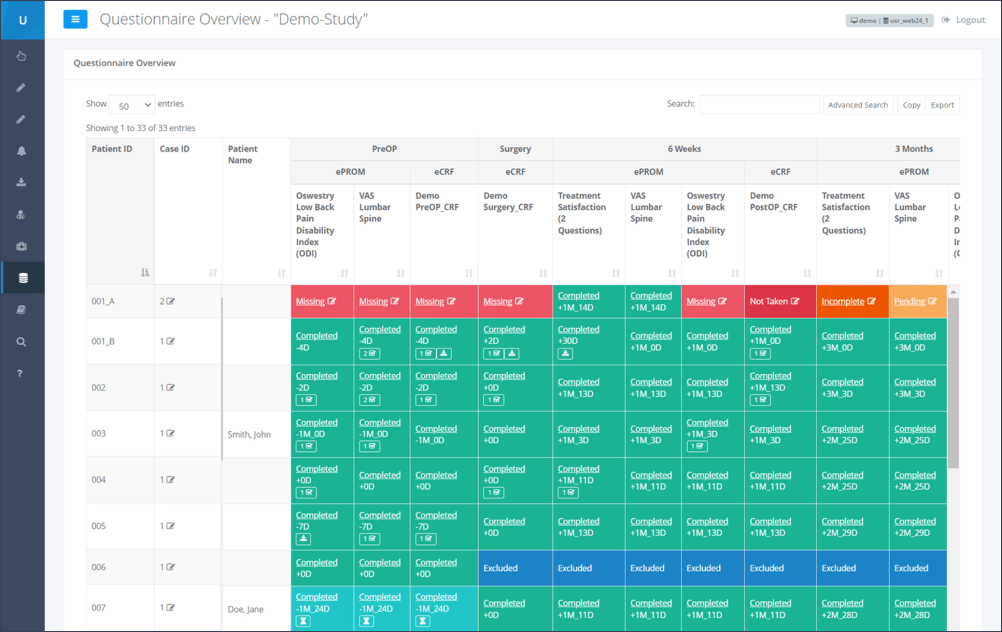This screenshot has width=1002, height=632.
Task: Click edit icon on the Not Taken cell
Action: tap(797, 301)
